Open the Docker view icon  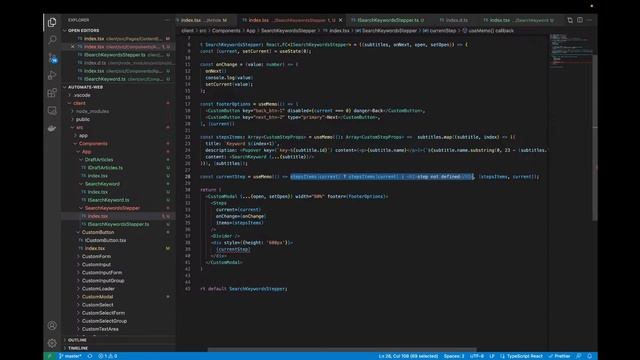tap(52, 128)
